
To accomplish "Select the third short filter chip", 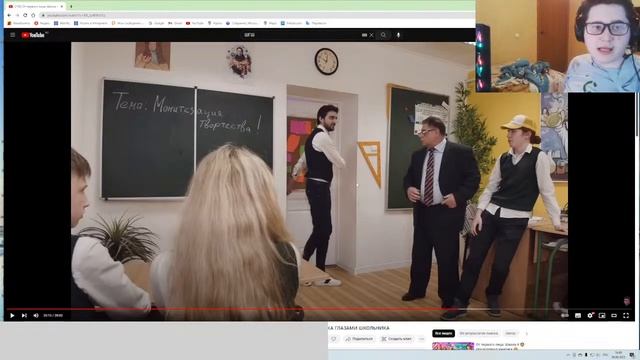I will click(511, 333).
